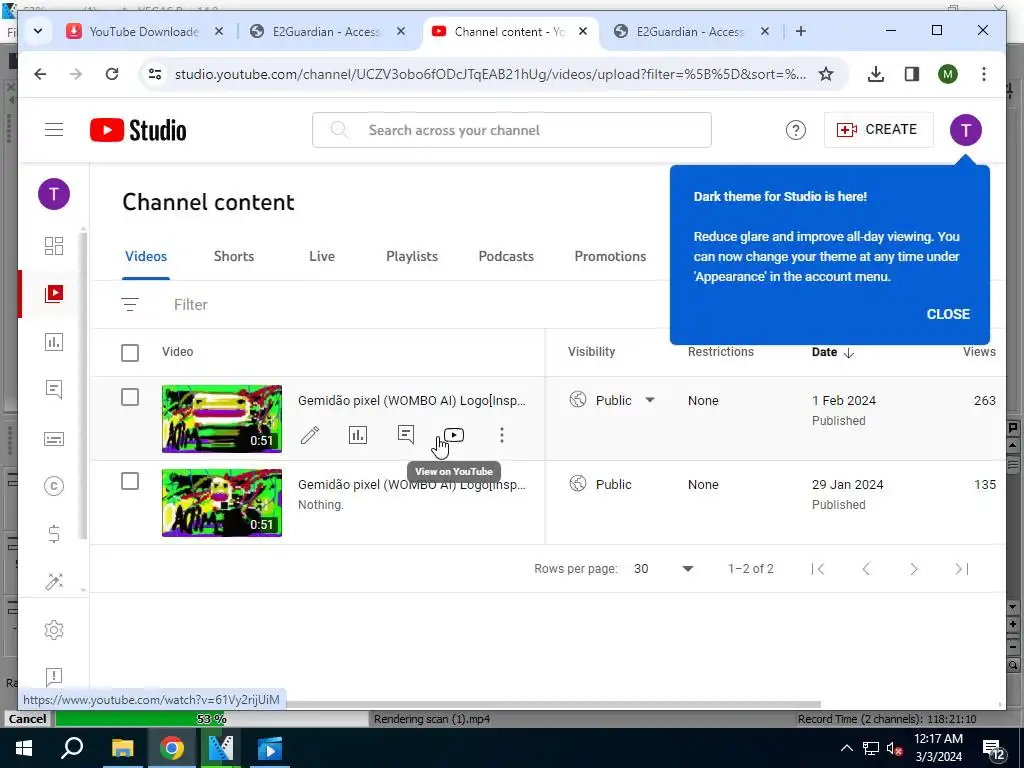The height and width of the screenshot is (768, 1024).
Task: Open notification center in taskbar
Action: pyautogui.click(x=994, y=749)
